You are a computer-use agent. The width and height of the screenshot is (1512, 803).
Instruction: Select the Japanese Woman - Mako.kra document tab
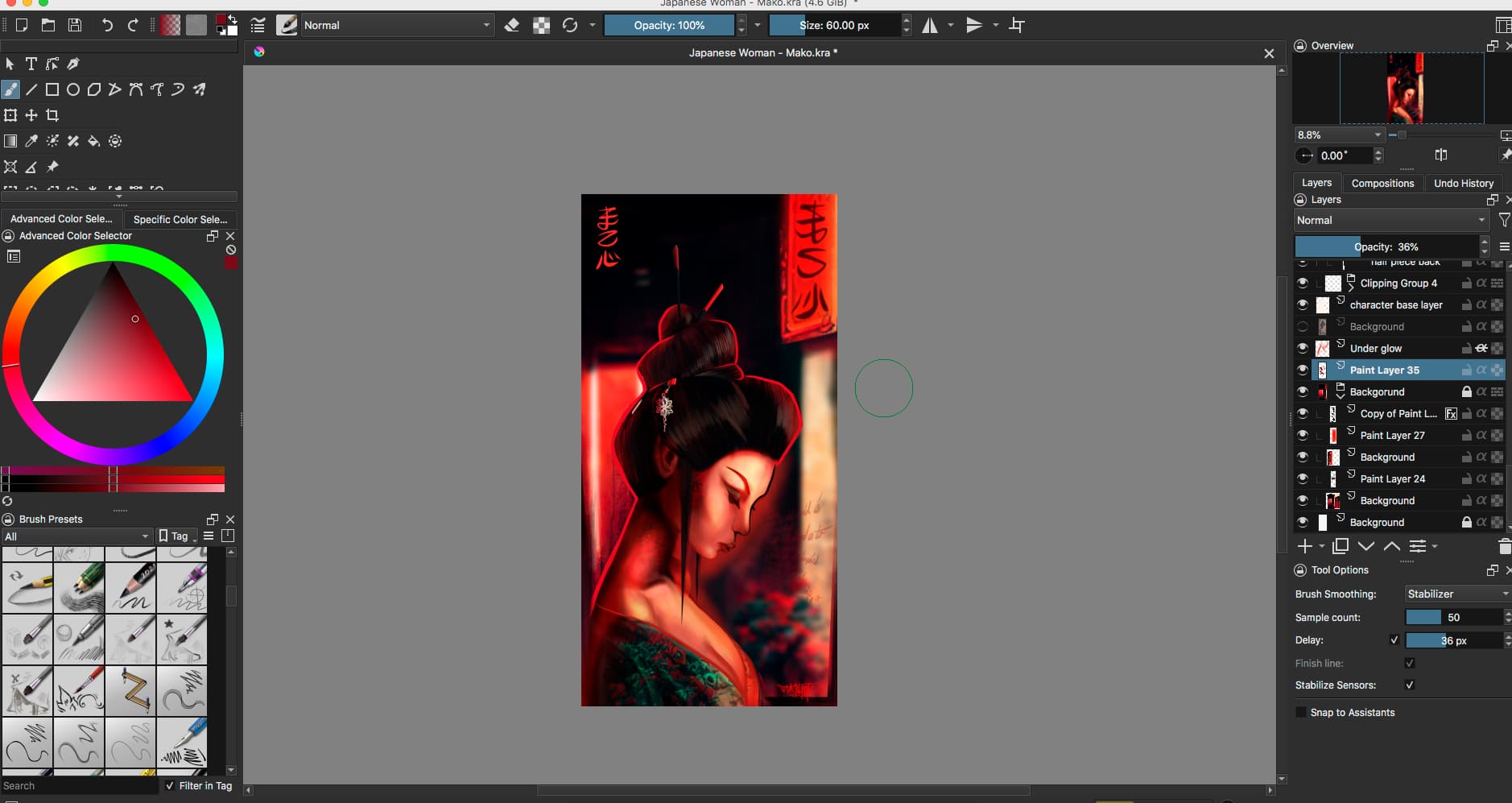pos(763,52)
